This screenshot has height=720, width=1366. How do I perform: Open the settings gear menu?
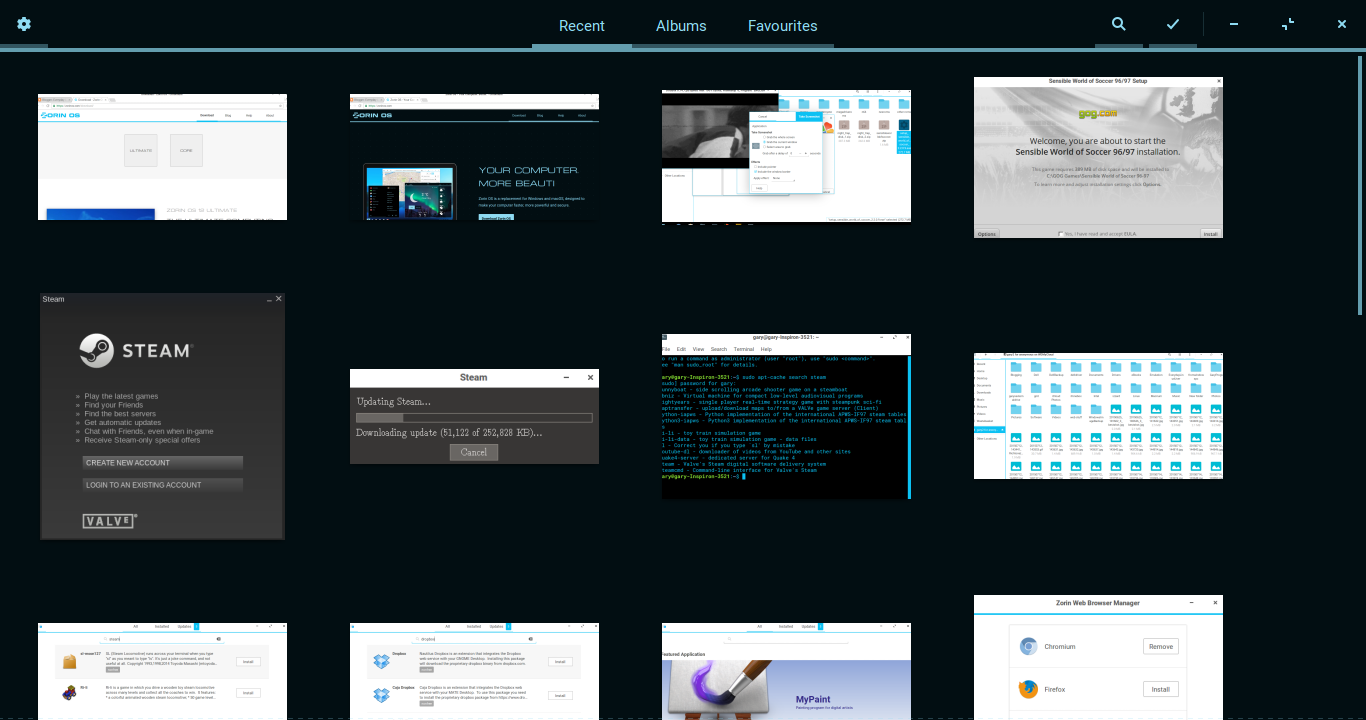pyautogui.click(x=24, y=24)
